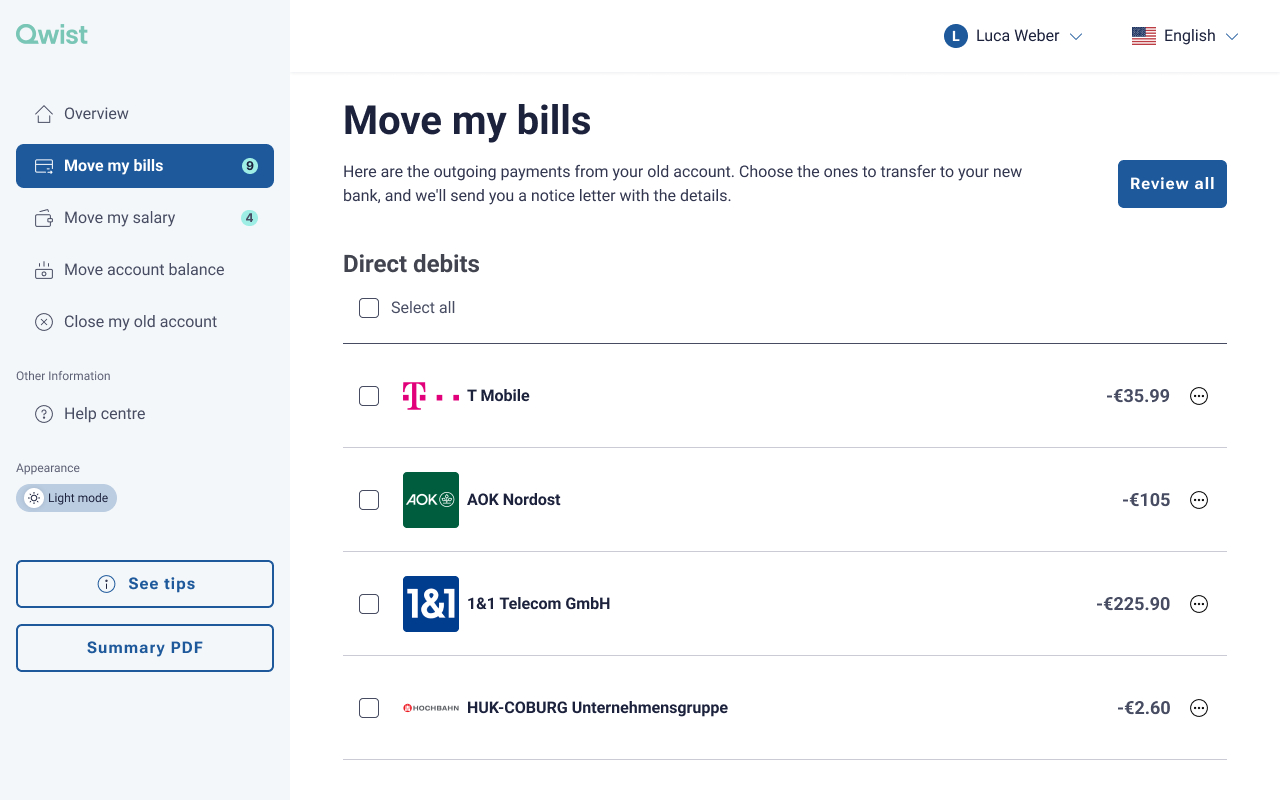The width and height of the screenshot is (1280, 800).
Task: Click the US flag icon
Action: (1144, 36)
